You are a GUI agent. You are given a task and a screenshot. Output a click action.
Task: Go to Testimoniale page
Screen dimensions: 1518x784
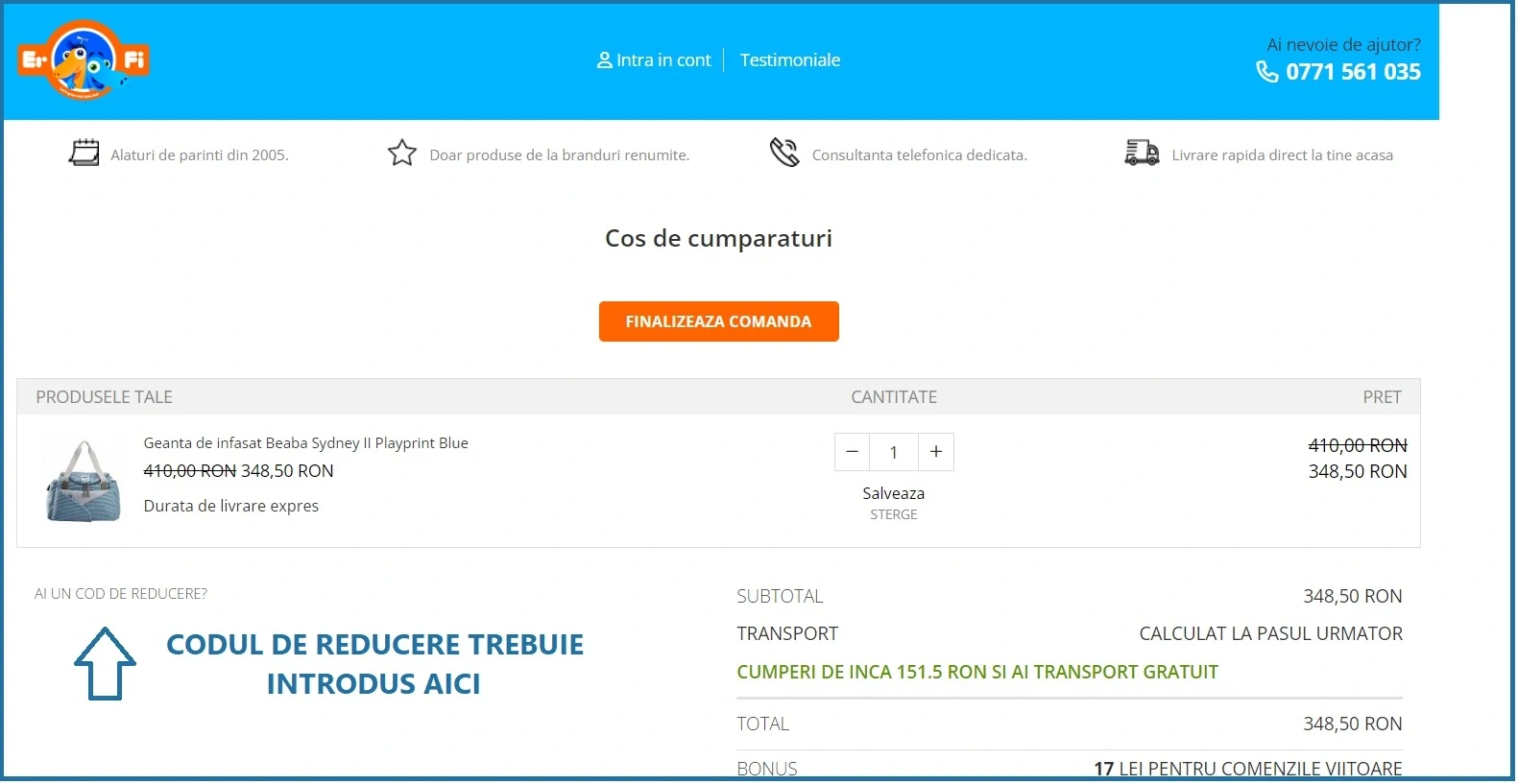(789, 60)
